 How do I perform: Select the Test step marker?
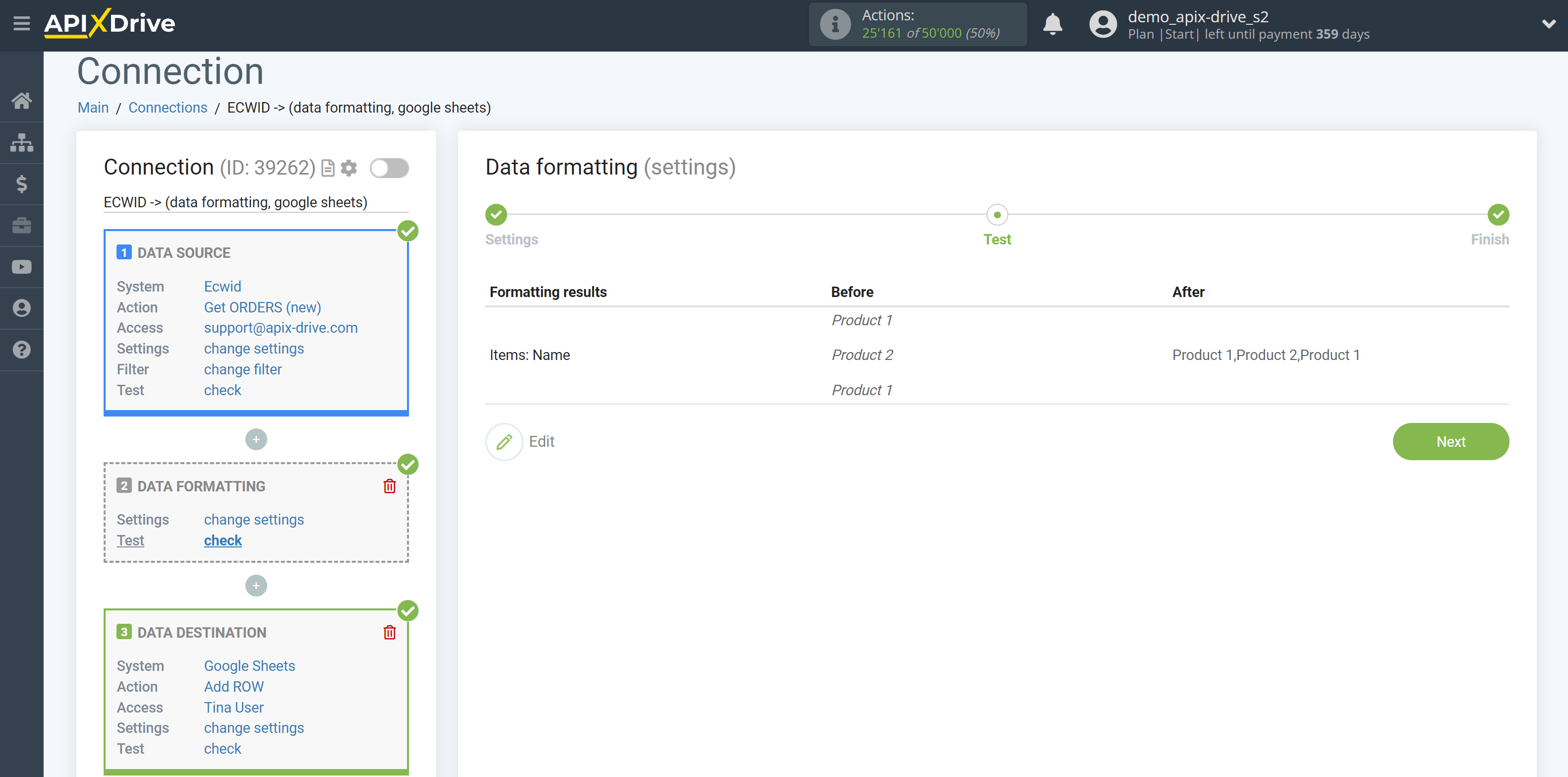pyautogui.click(x=997, y=214)
